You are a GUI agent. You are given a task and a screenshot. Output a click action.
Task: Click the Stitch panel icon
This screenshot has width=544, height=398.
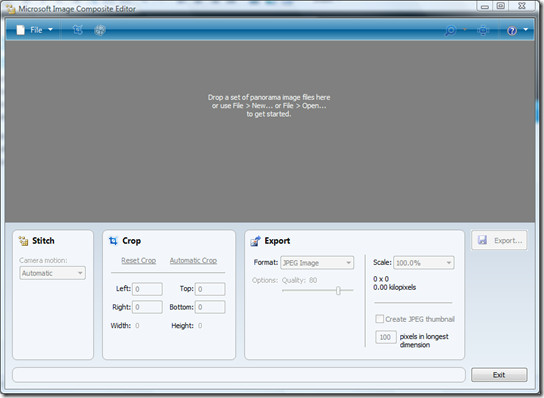point(23,240)
